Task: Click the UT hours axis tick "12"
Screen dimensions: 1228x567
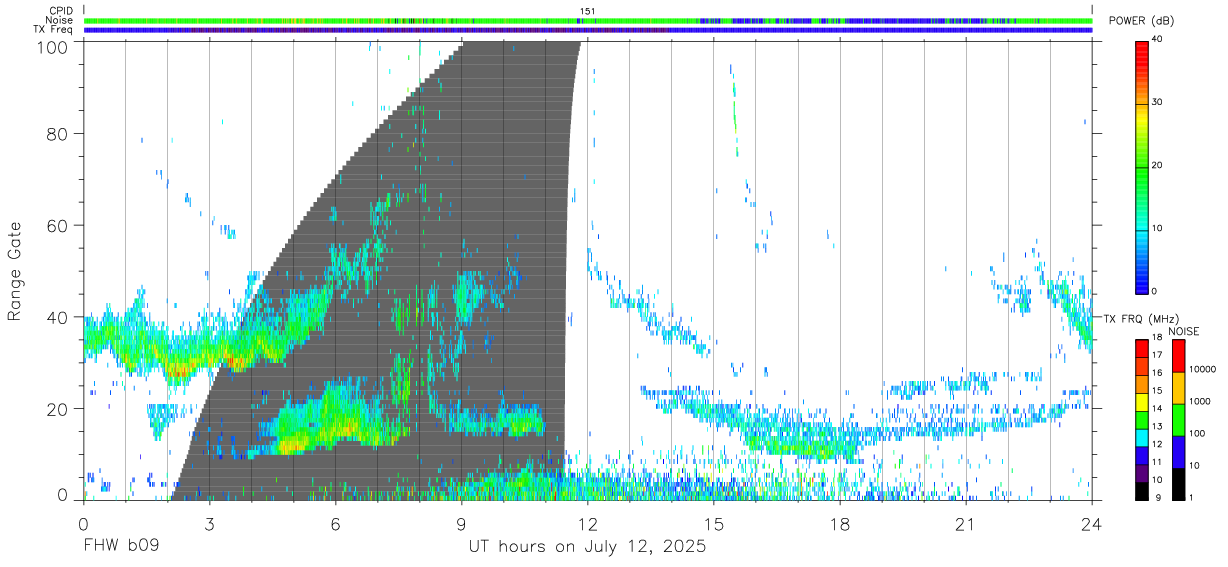Action: (x=587, y=523)
